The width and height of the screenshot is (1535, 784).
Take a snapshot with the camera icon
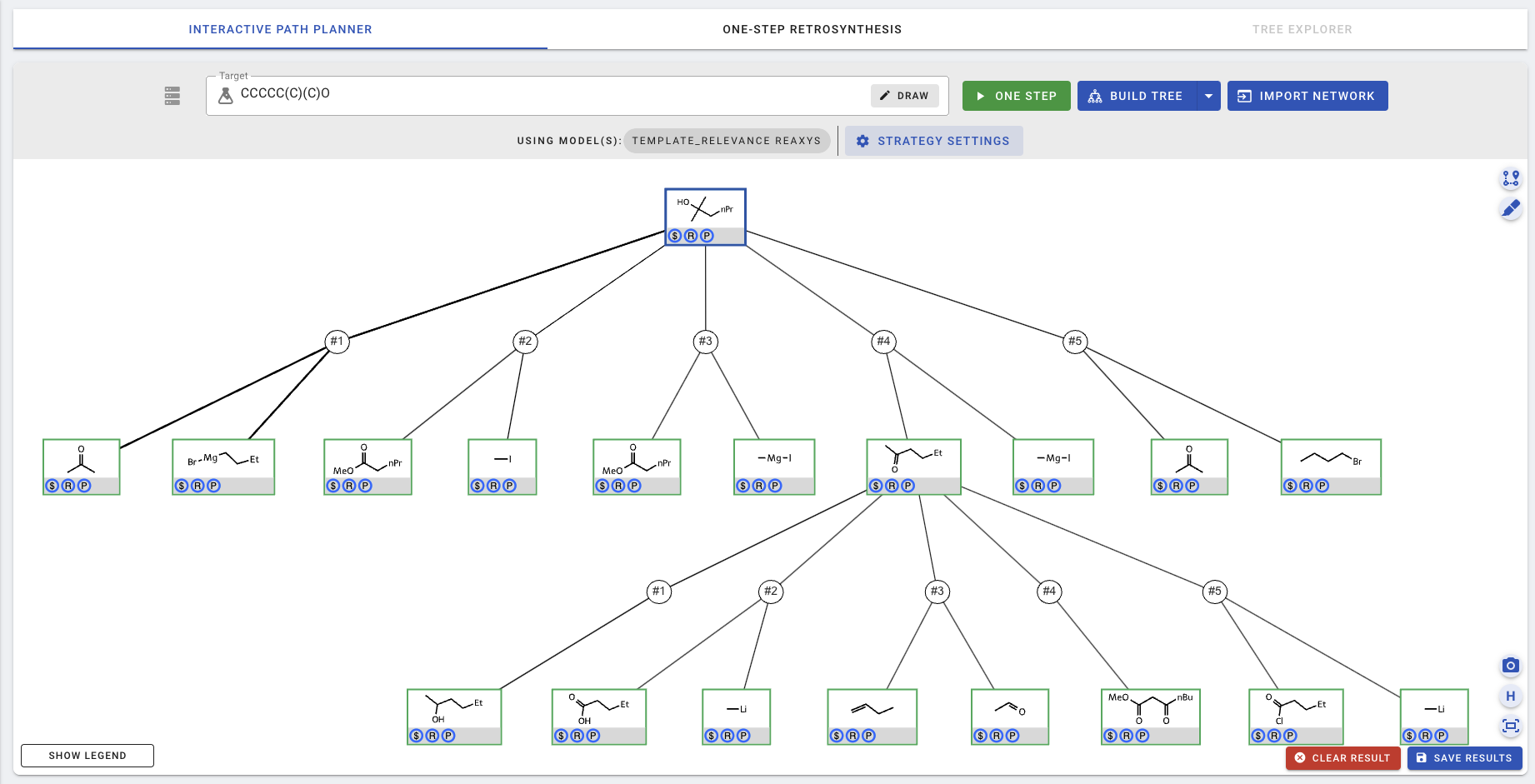pos(1511,666)
